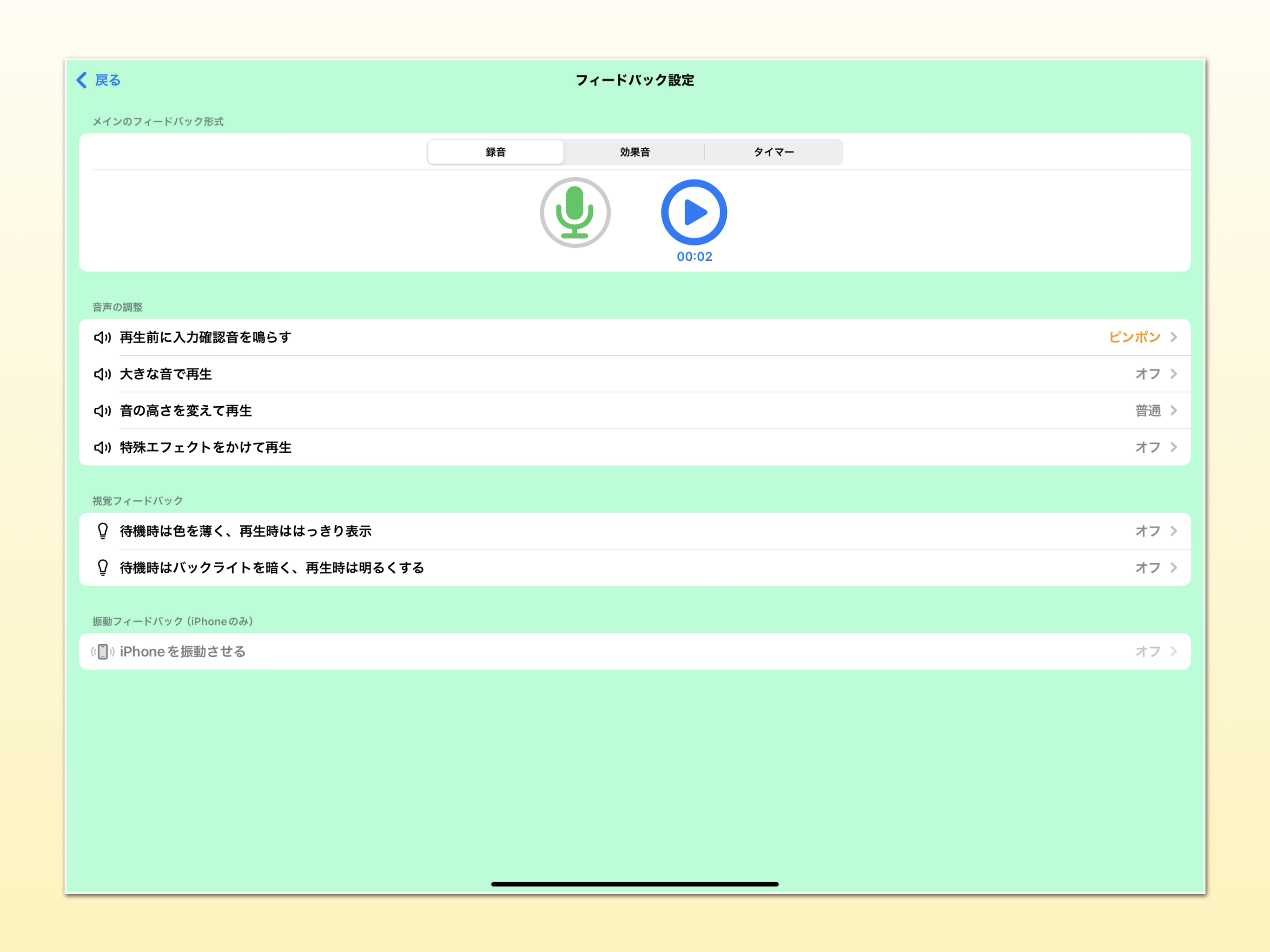Switch to the タイマー segment
Screen dimensions: 1270x952
coord(774,152)
